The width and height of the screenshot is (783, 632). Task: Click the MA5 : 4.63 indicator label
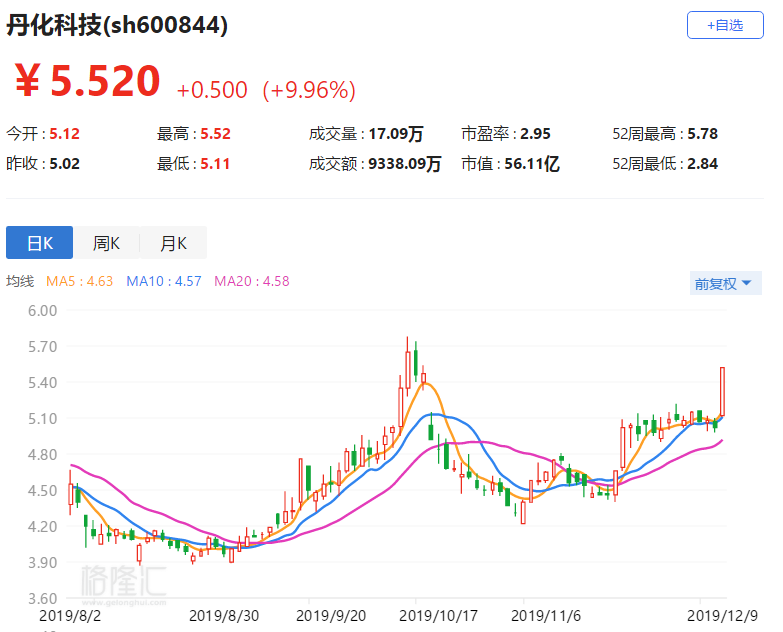[79, 281]
